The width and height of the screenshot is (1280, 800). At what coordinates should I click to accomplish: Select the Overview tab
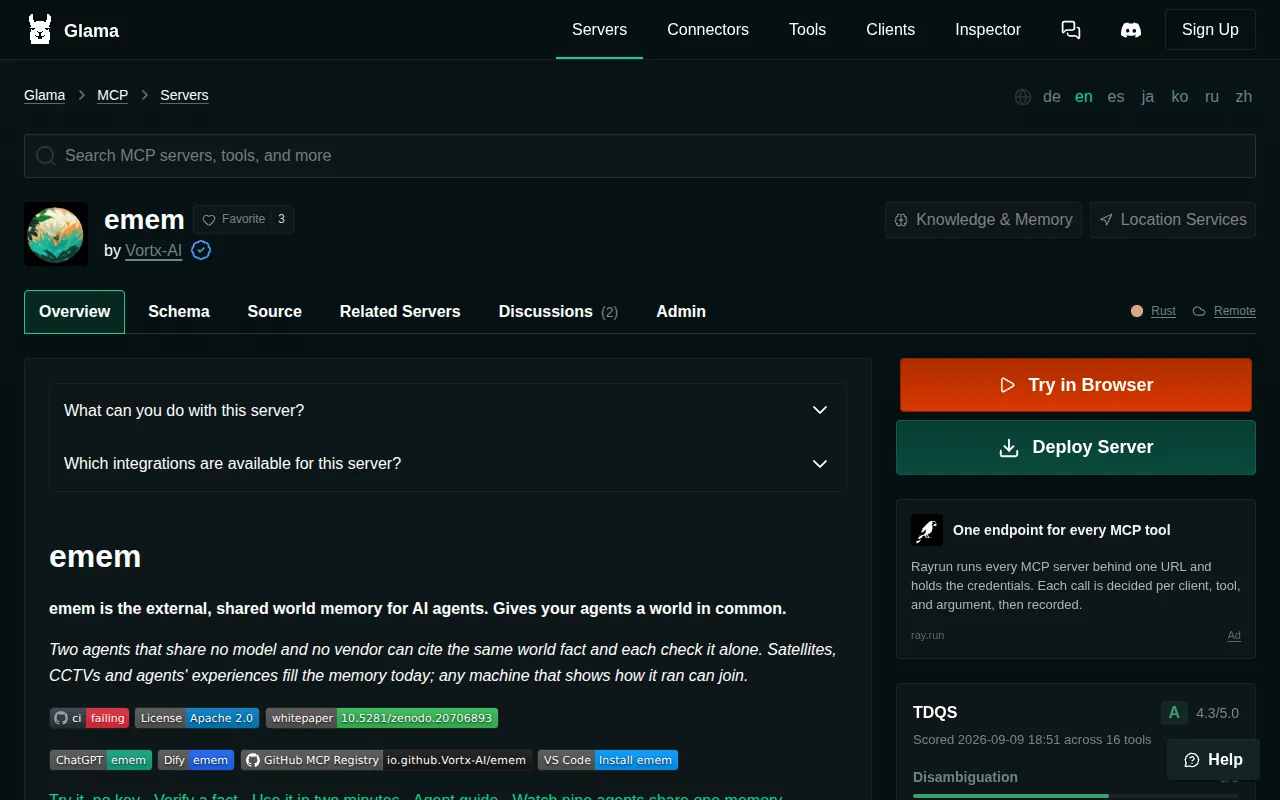74,312
